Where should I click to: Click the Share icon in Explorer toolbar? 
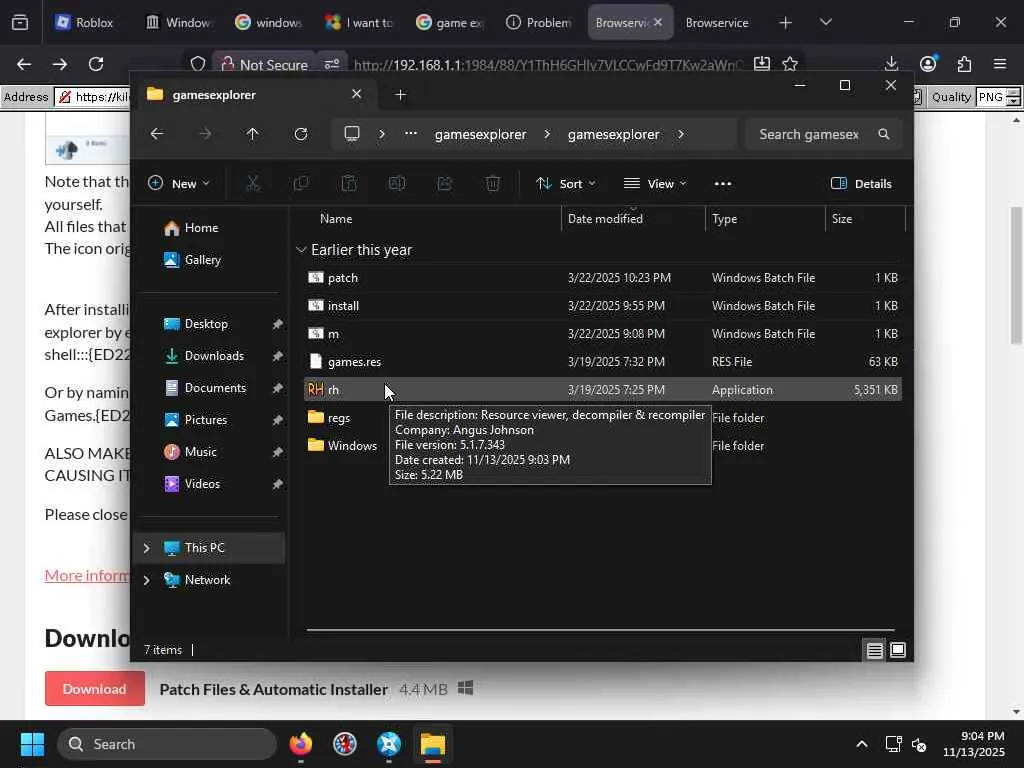[x=445, y=184]
